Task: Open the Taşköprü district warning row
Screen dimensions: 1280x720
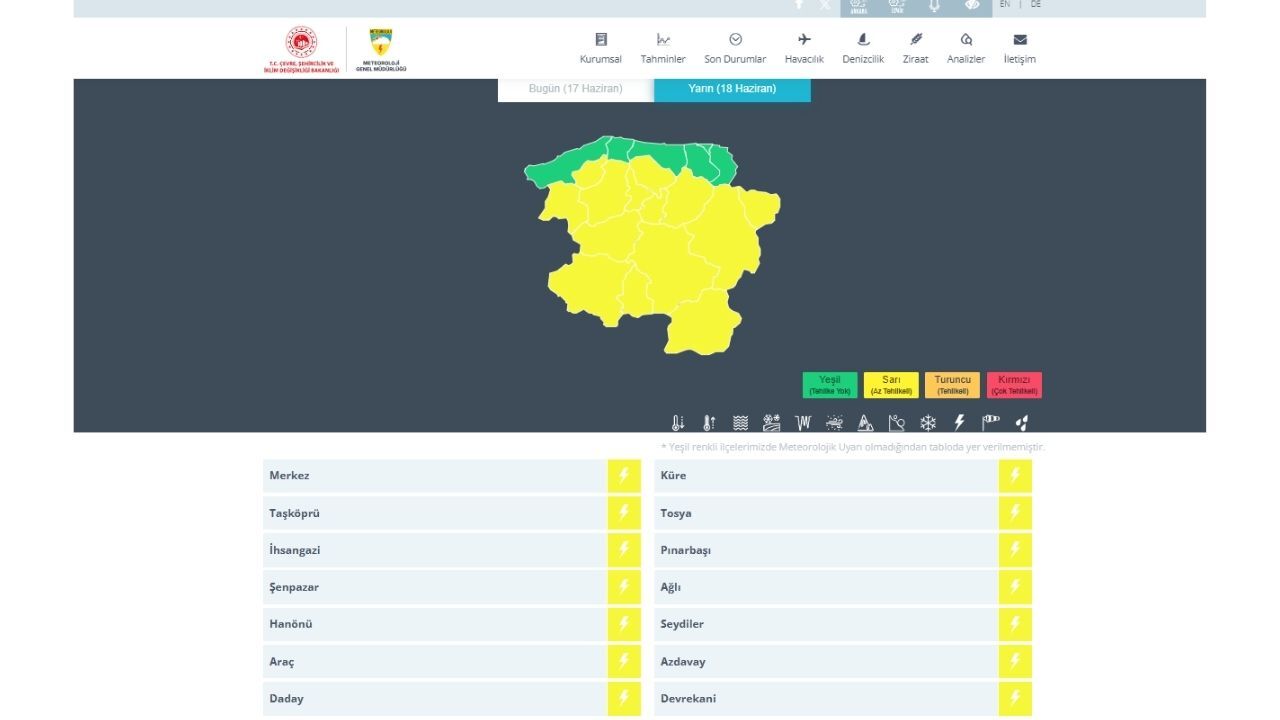Action: click(452, 513)
